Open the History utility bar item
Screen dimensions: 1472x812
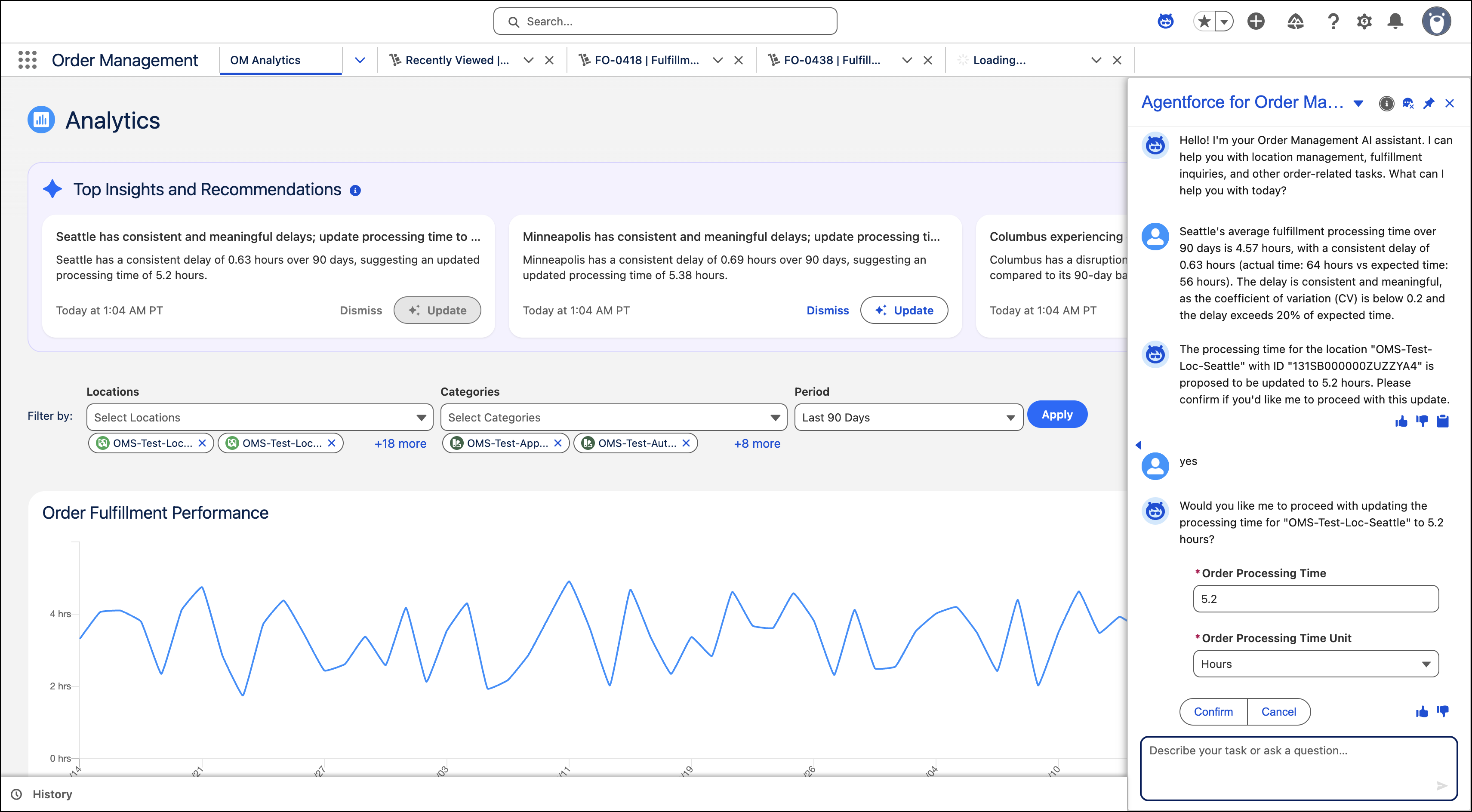(x=42, y=794)
